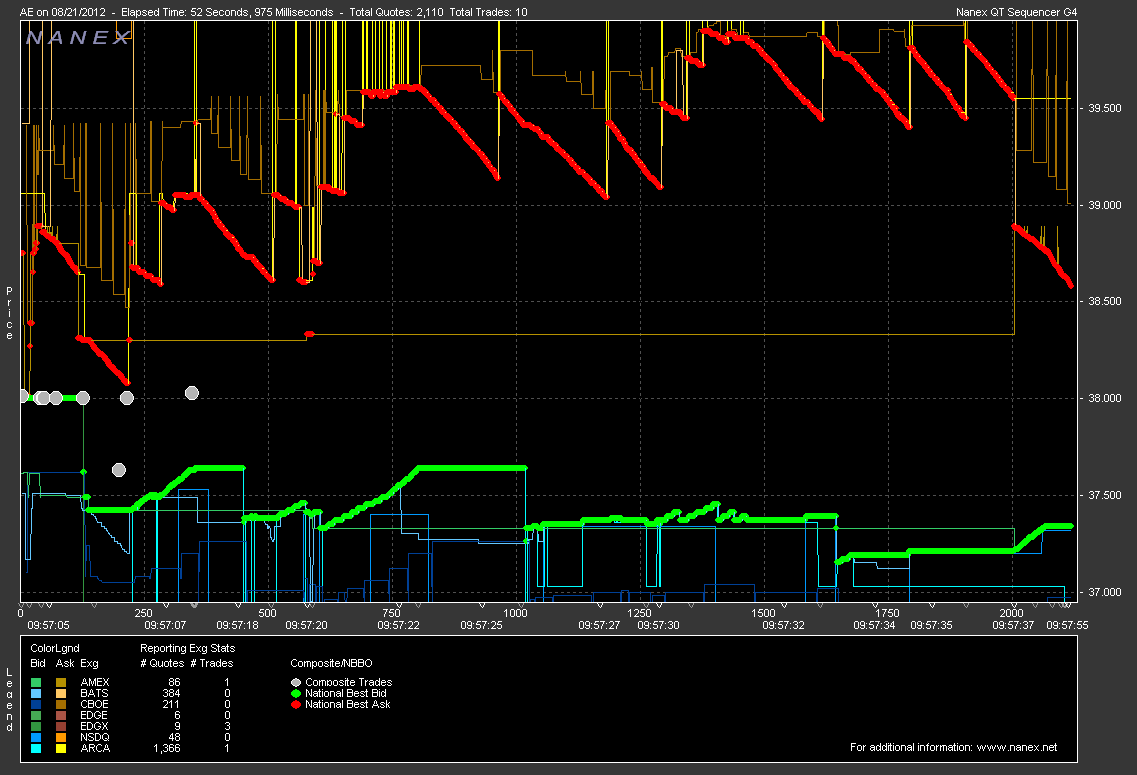Image resolution: width=1137 pixels, height=775 pixels.
Task: Click the EDGE ask color swatch
Action: [x=61, y=715]
